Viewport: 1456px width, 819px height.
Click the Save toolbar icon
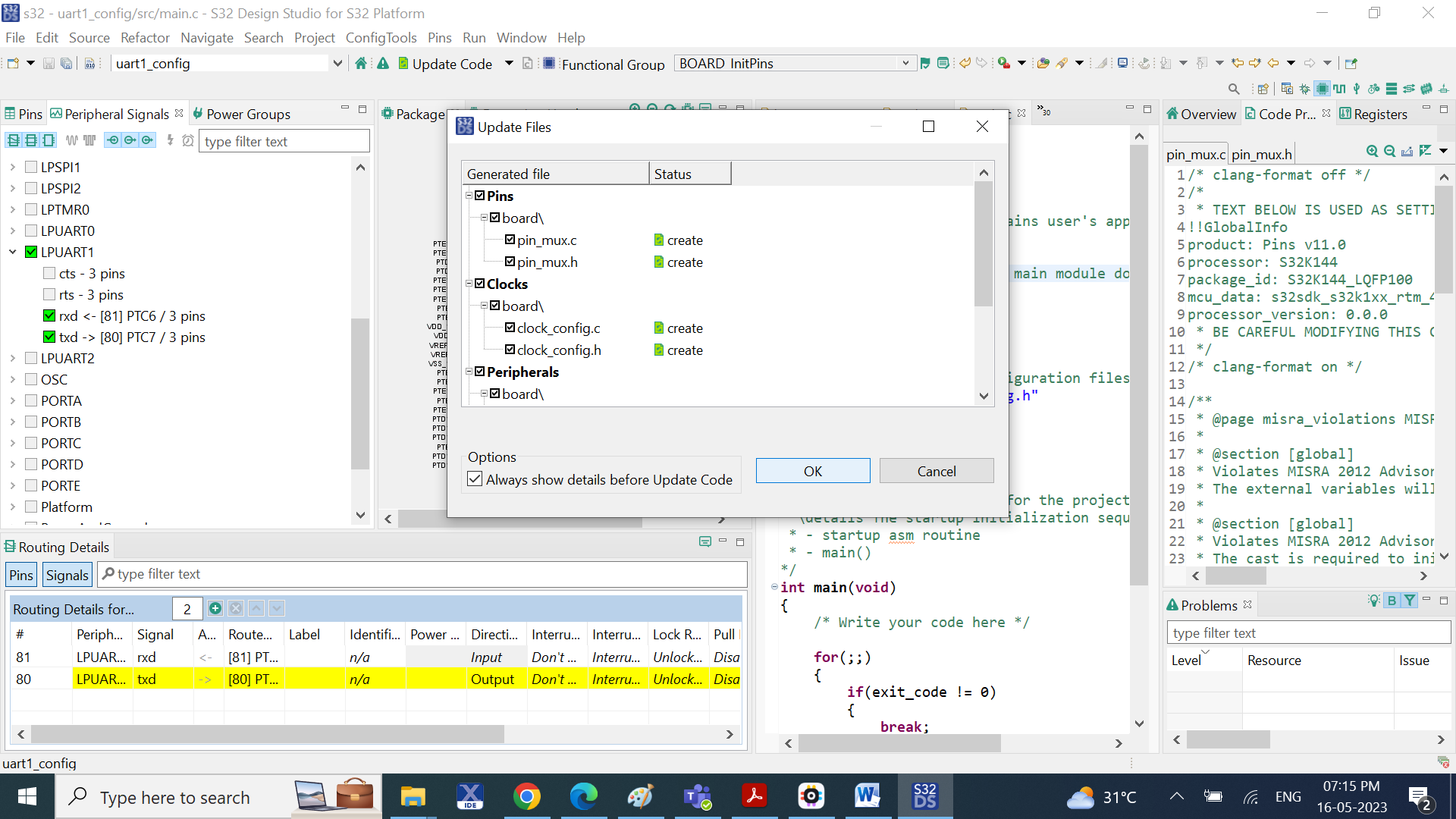click(47, 64)
